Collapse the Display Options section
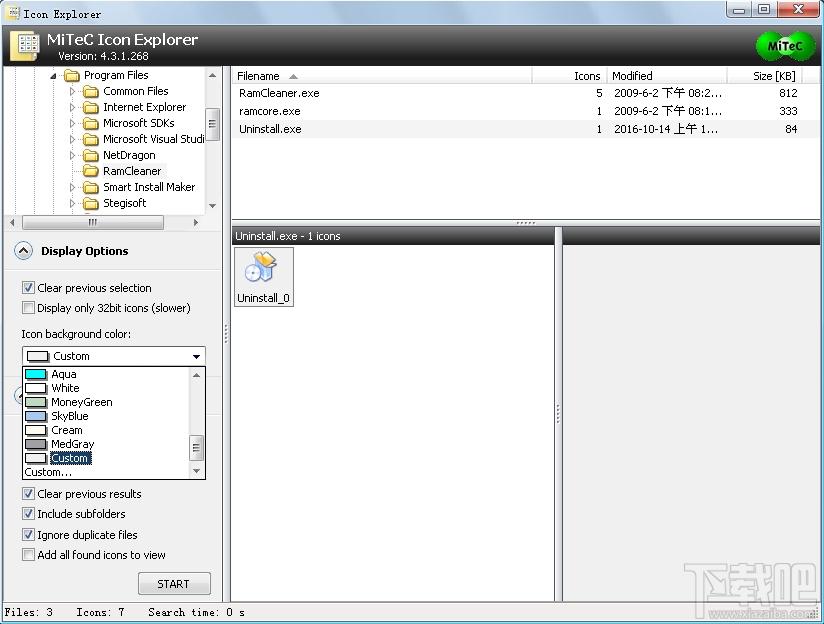 tap(23, 251)
